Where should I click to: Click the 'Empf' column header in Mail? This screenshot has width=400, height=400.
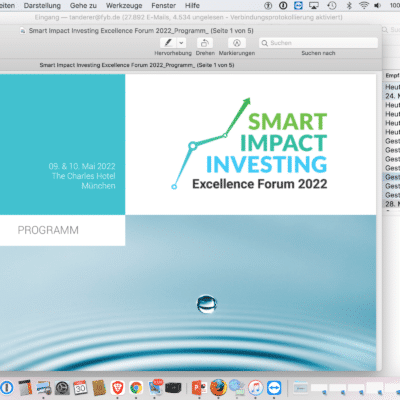392,76
